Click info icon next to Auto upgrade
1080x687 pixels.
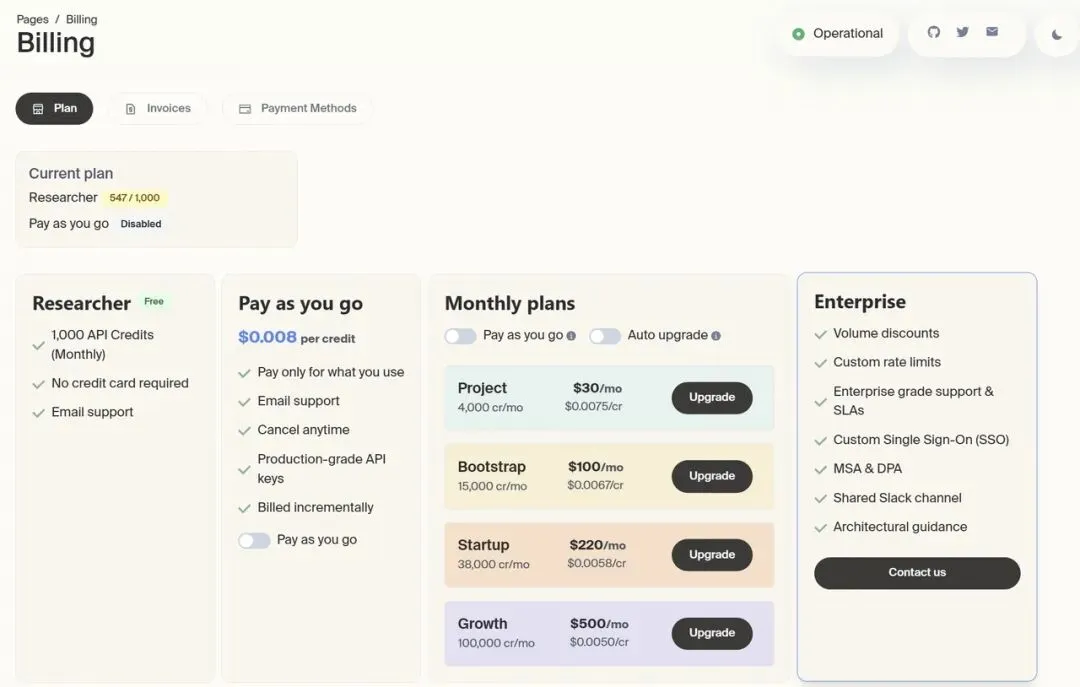(x=716, y=336)
